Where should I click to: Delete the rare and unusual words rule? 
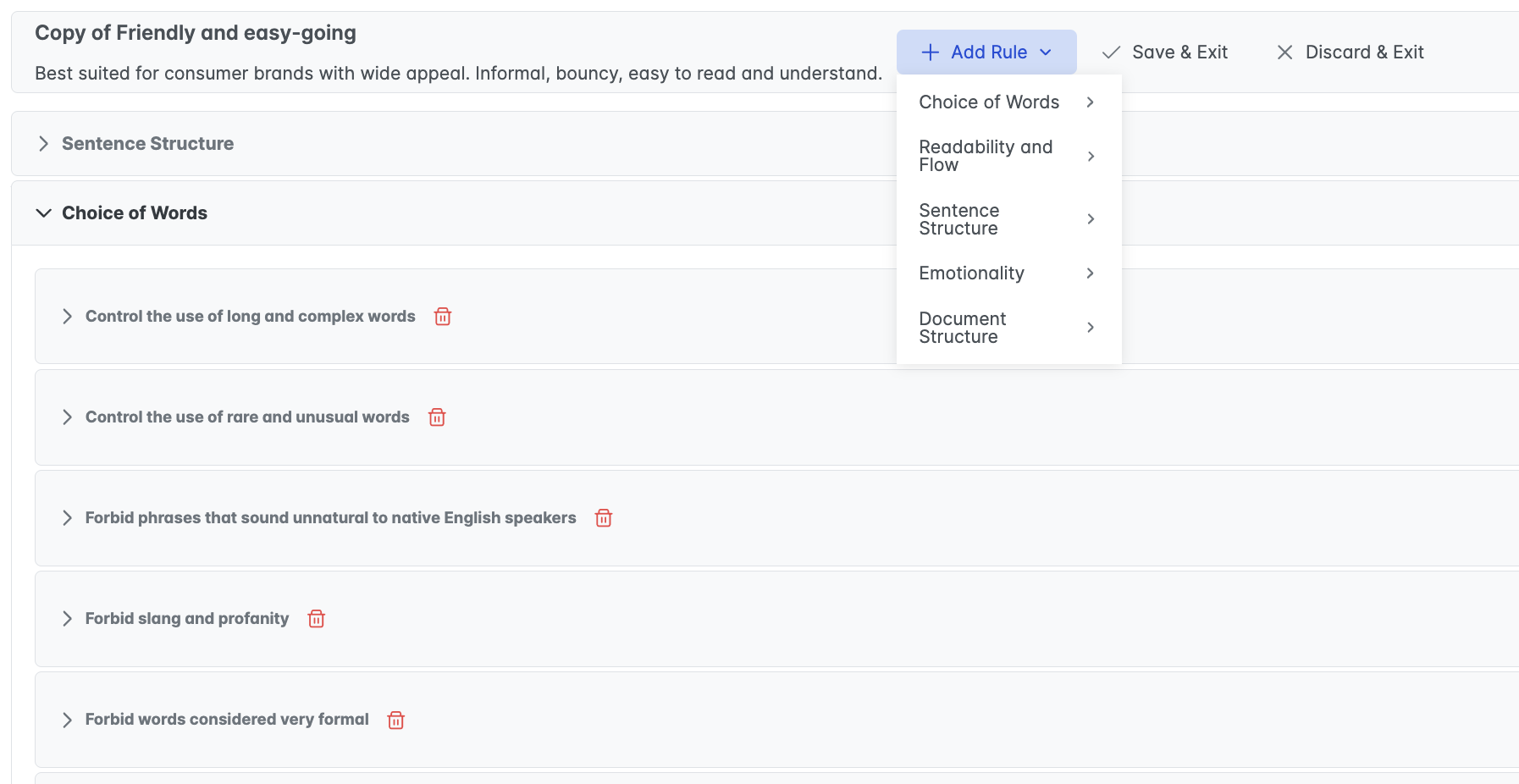[x=437, y=417]
